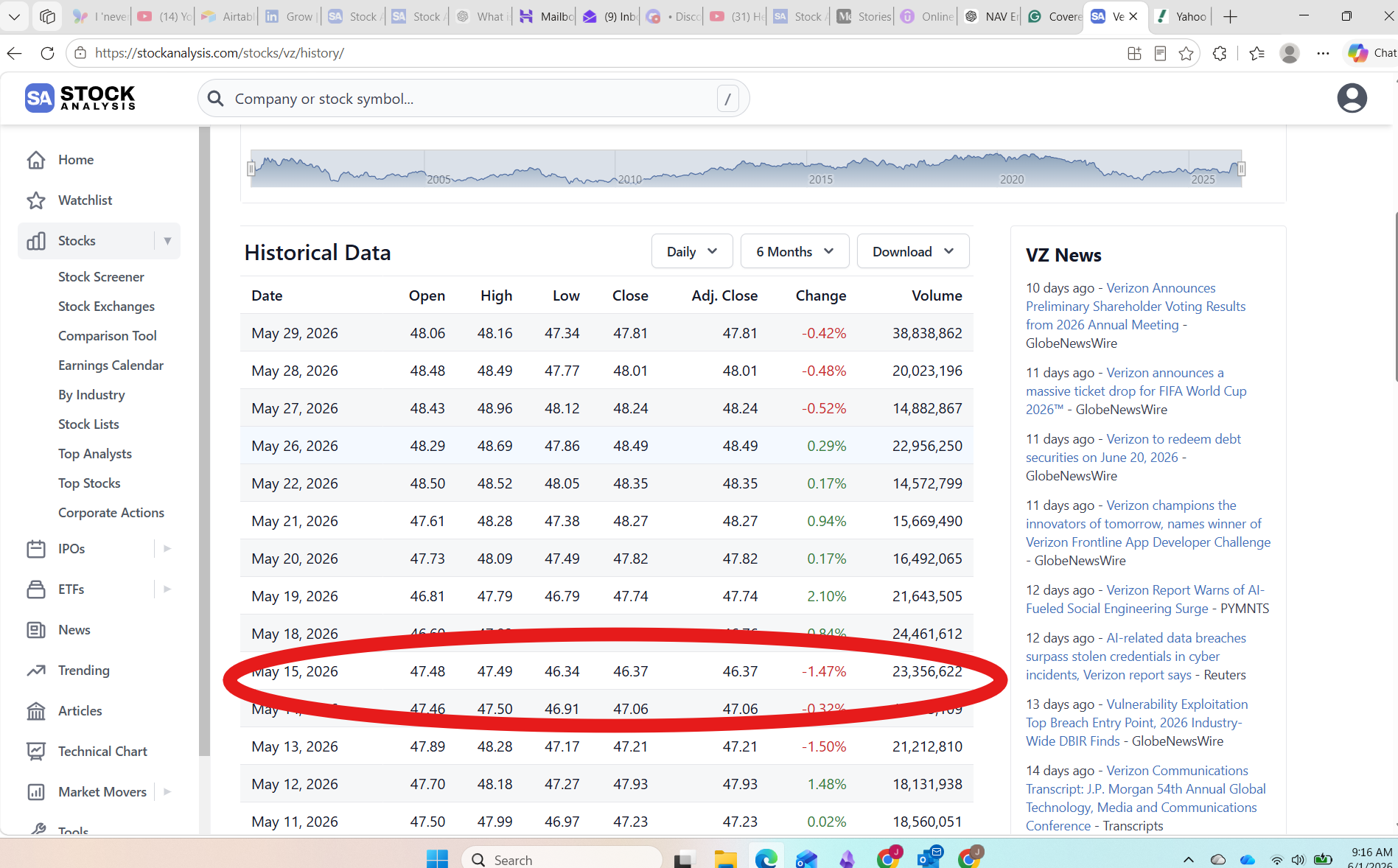
Task: Open Market Movers icon in sidebar
Action: point(36,792)
